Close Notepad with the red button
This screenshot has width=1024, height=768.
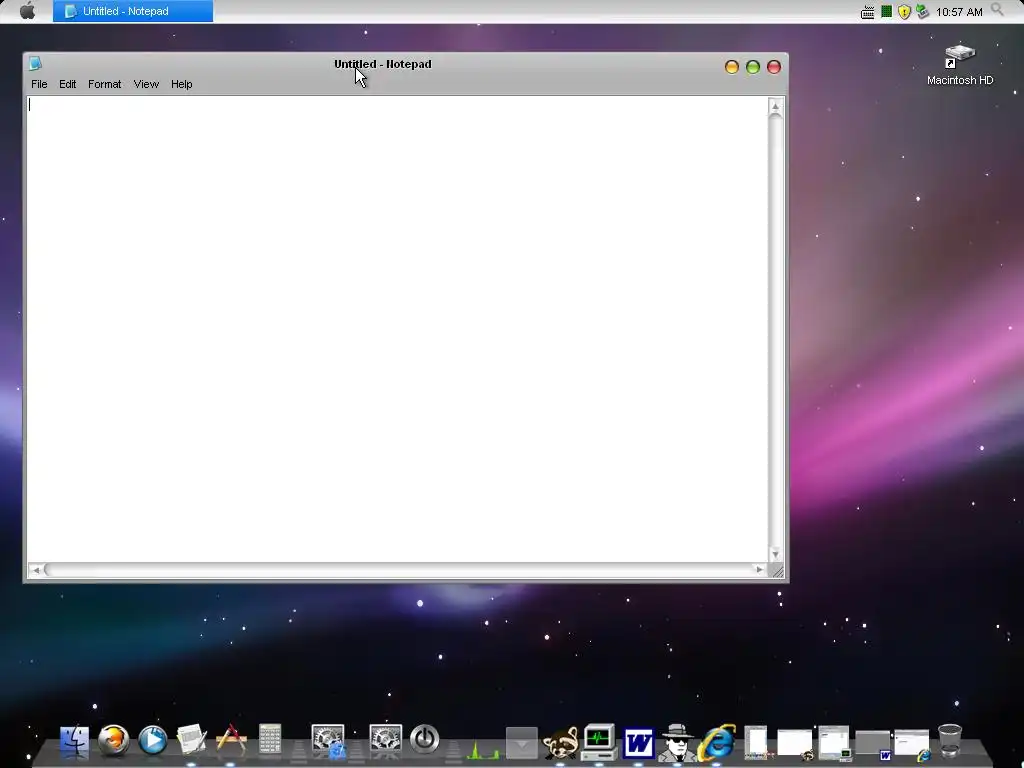774,67
